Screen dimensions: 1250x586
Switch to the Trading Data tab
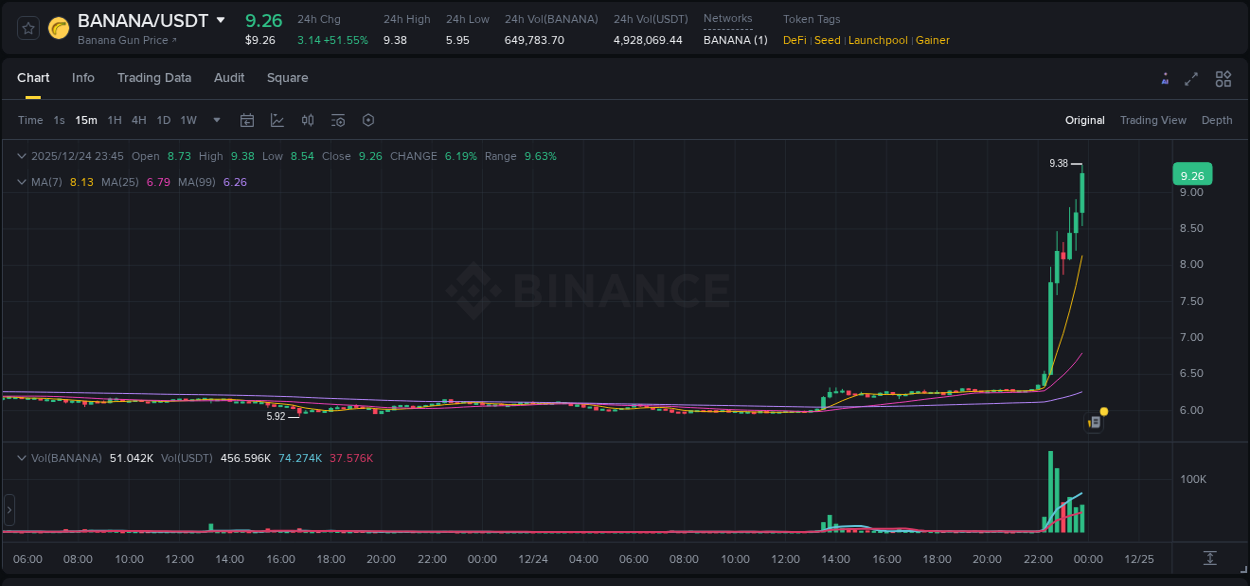coord(155,78)
